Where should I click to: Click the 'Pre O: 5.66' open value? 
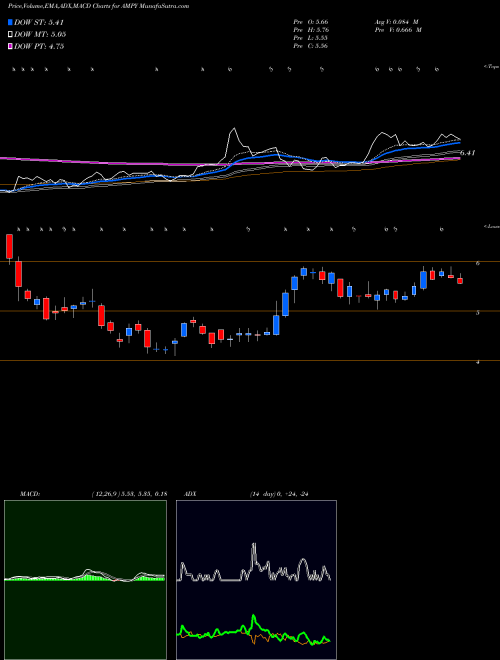point(311,21)
